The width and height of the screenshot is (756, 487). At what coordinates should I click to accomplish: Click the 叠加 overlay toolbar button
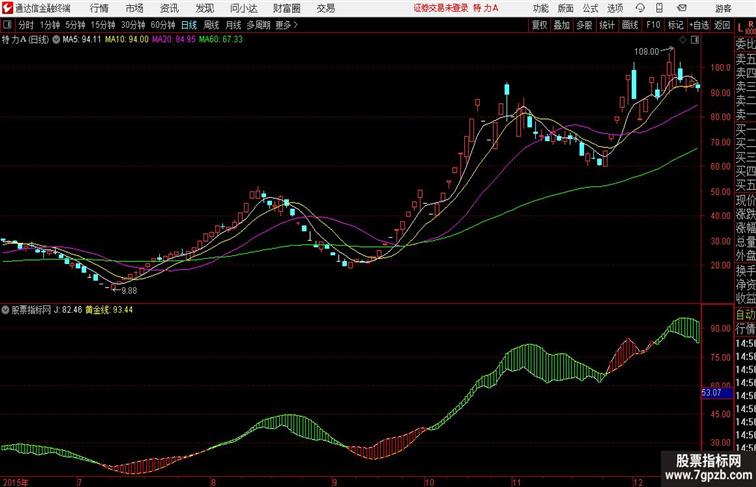[562, 25]
